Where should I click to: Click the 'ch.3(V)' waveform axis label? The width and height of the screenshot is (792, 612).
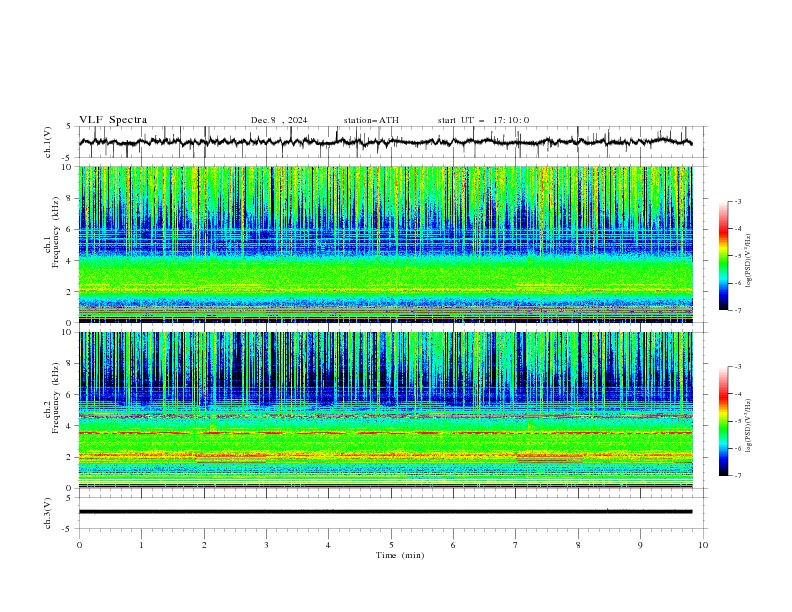tap(48, 513)
